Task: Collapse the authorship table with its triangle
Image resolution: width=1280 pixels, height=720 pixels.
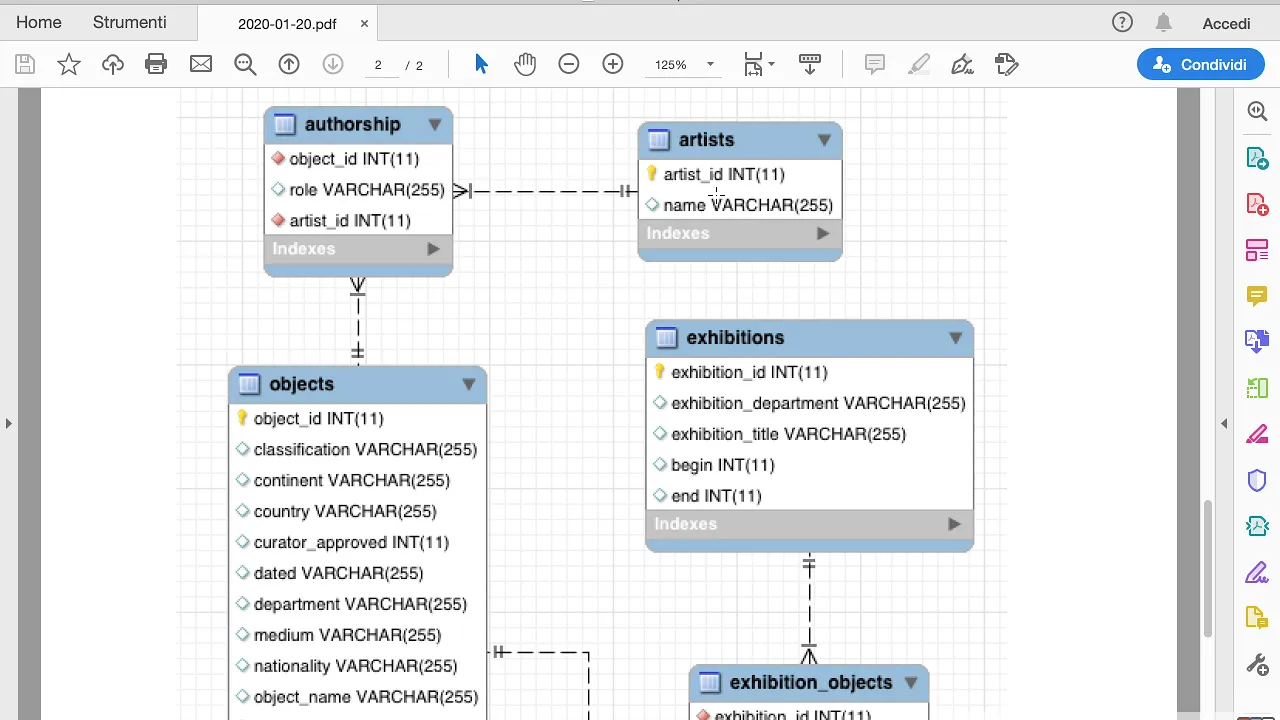Action: [435, 125]
